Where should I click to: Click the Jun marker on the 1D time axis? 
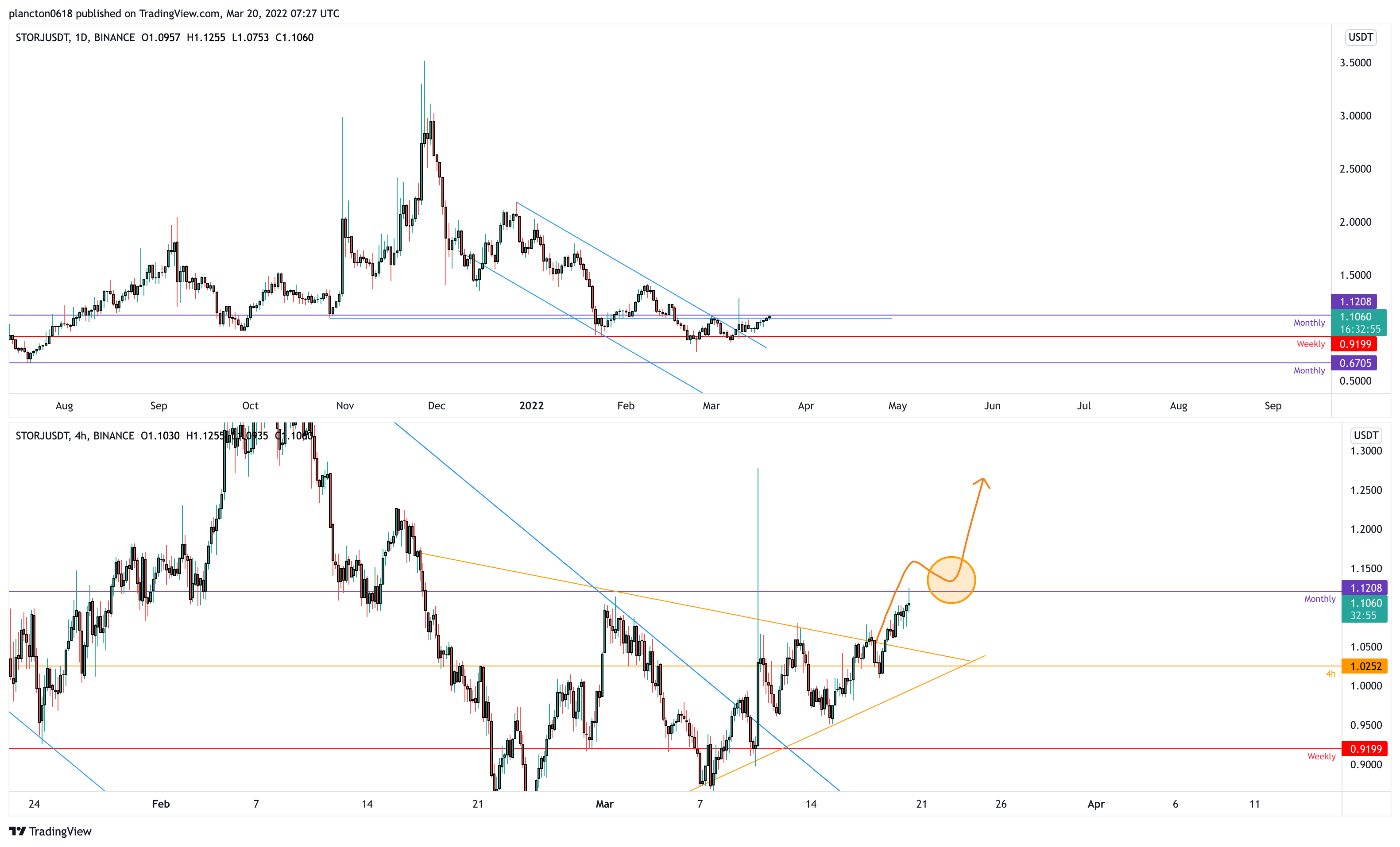click(992, 406)
